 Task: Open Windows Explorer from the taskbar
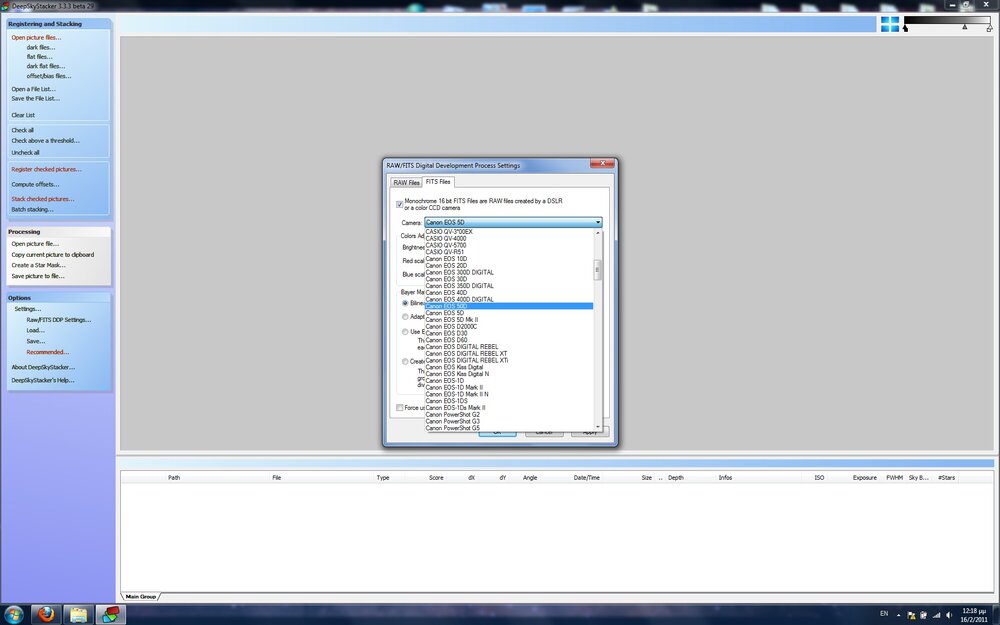point(78,614)
